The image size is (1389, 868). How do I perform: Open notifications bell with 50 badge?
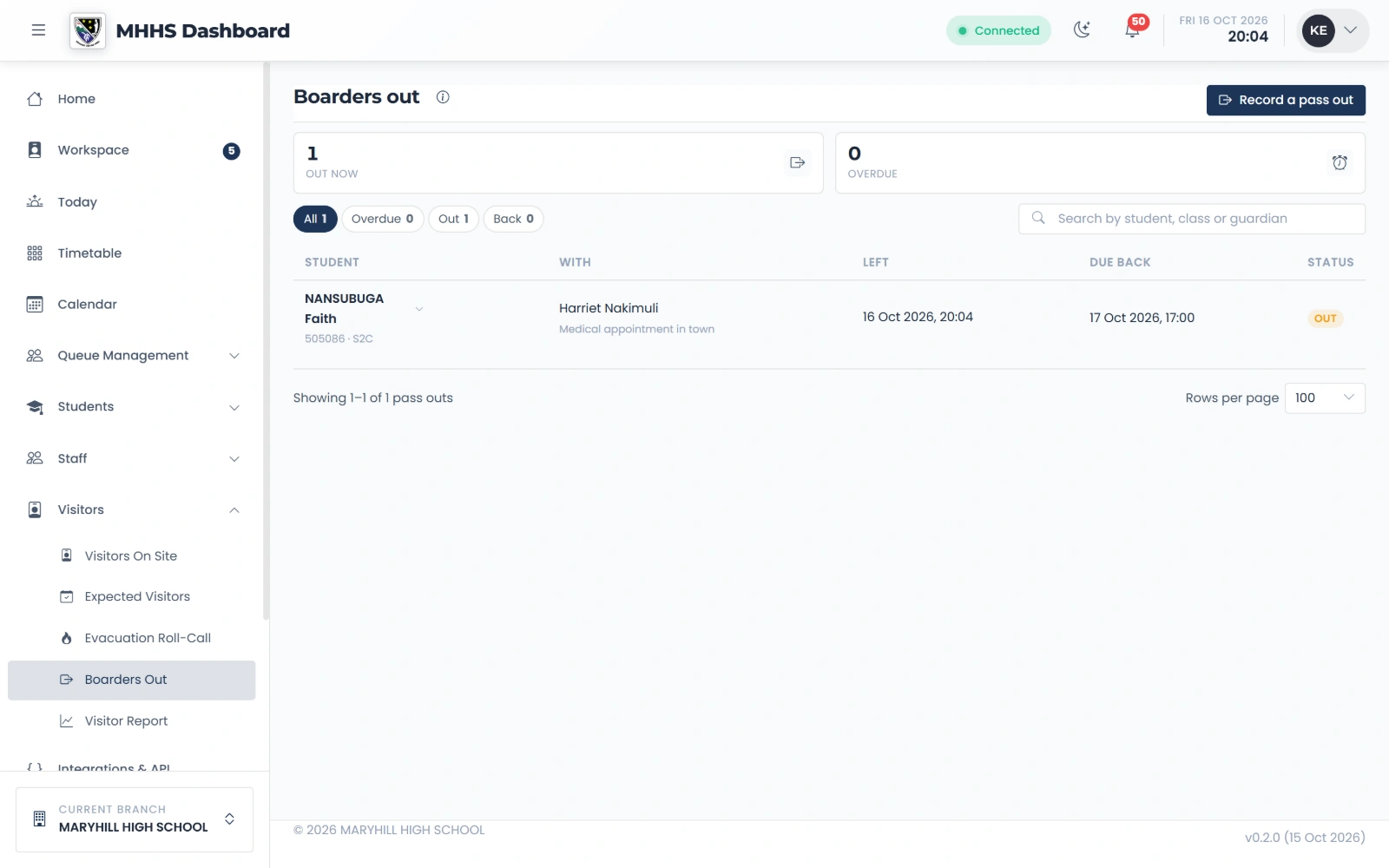[x=1133, y=30]
